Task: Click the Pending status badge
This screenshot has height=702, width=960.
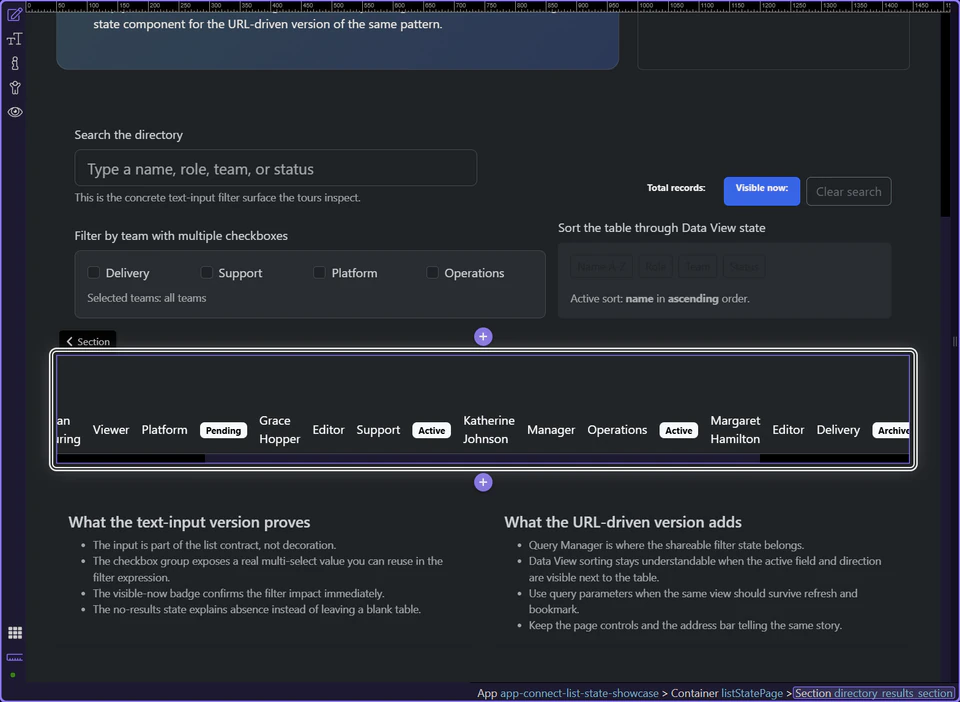Action: 223,430
